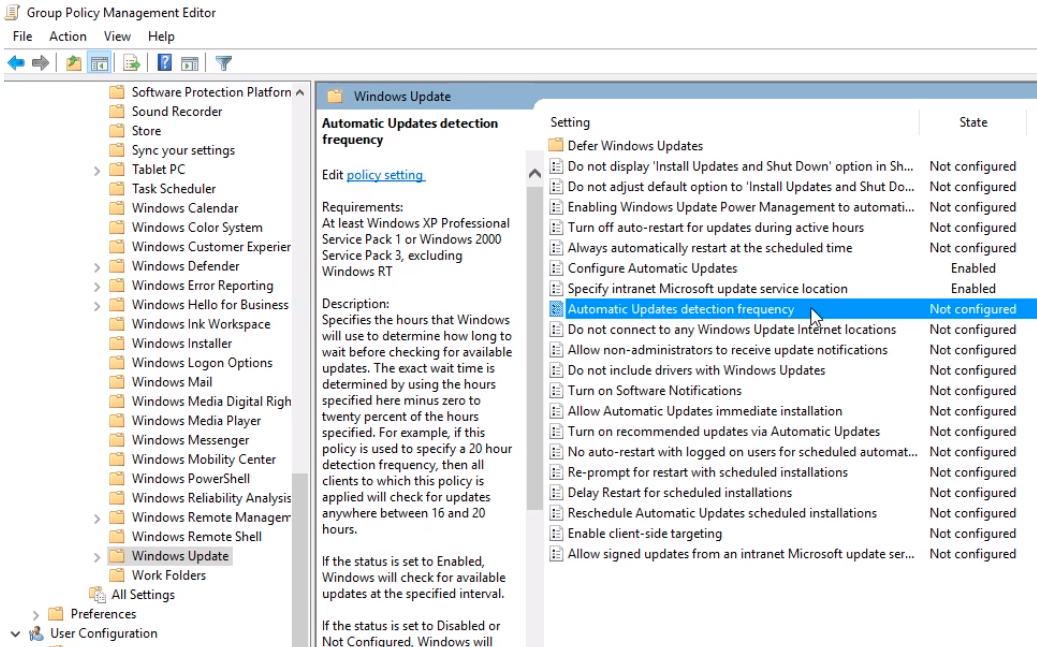Click icon beside Enable client-side targeting
The height and width of the screenshot is (647, 1037).
556,533
